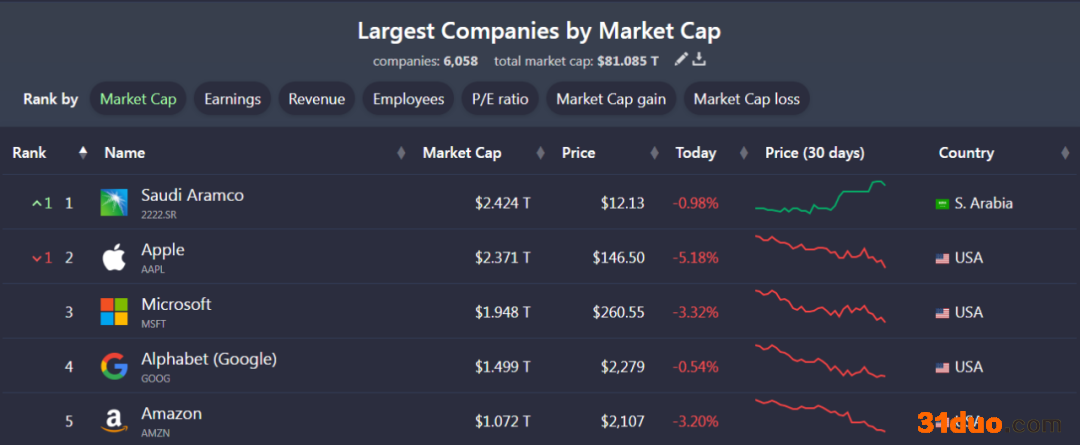
Task: Rank companies by P/E ratio
Action: click(500, 99)
